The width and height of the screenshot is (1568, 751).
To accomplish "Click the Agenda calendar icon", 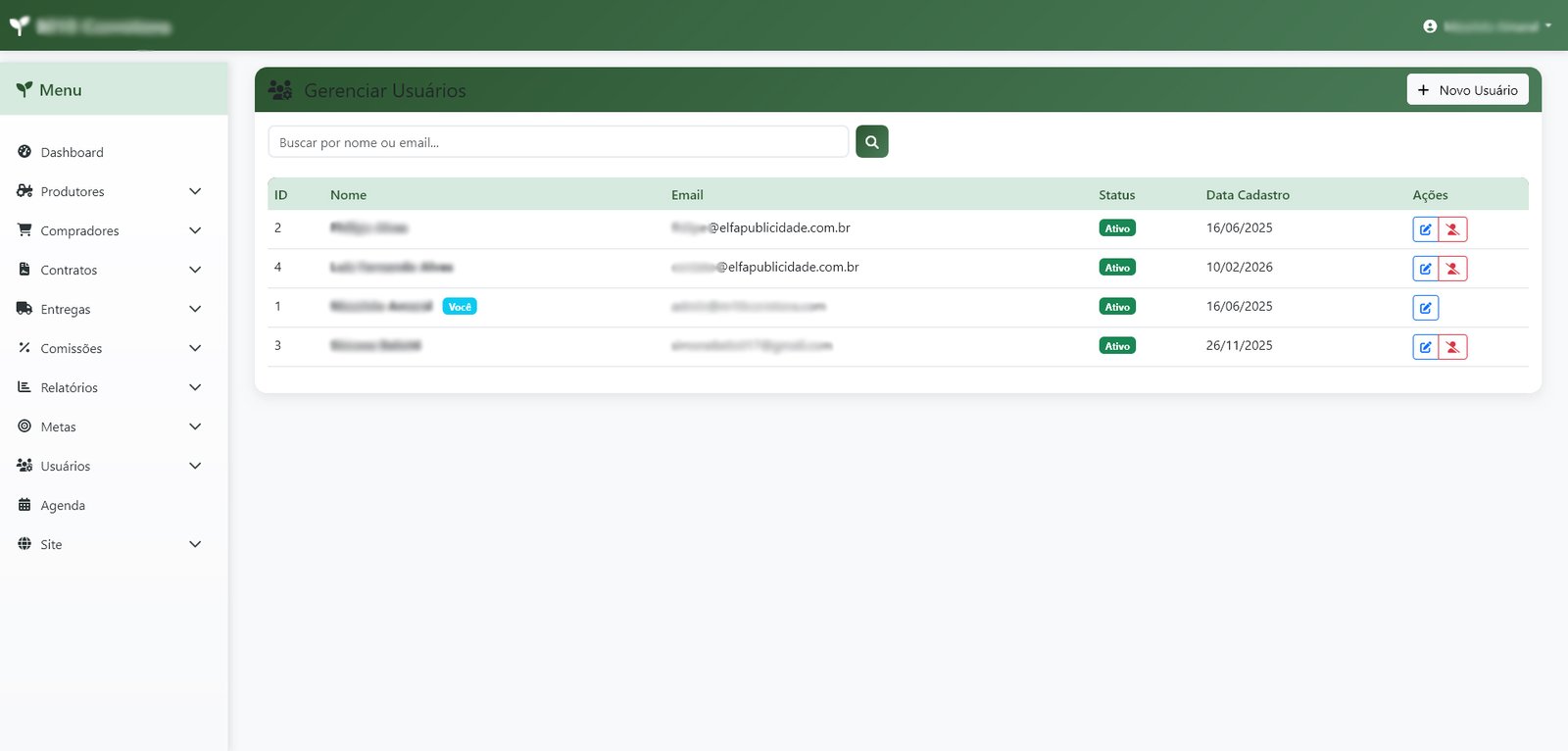I will point(24,504).
